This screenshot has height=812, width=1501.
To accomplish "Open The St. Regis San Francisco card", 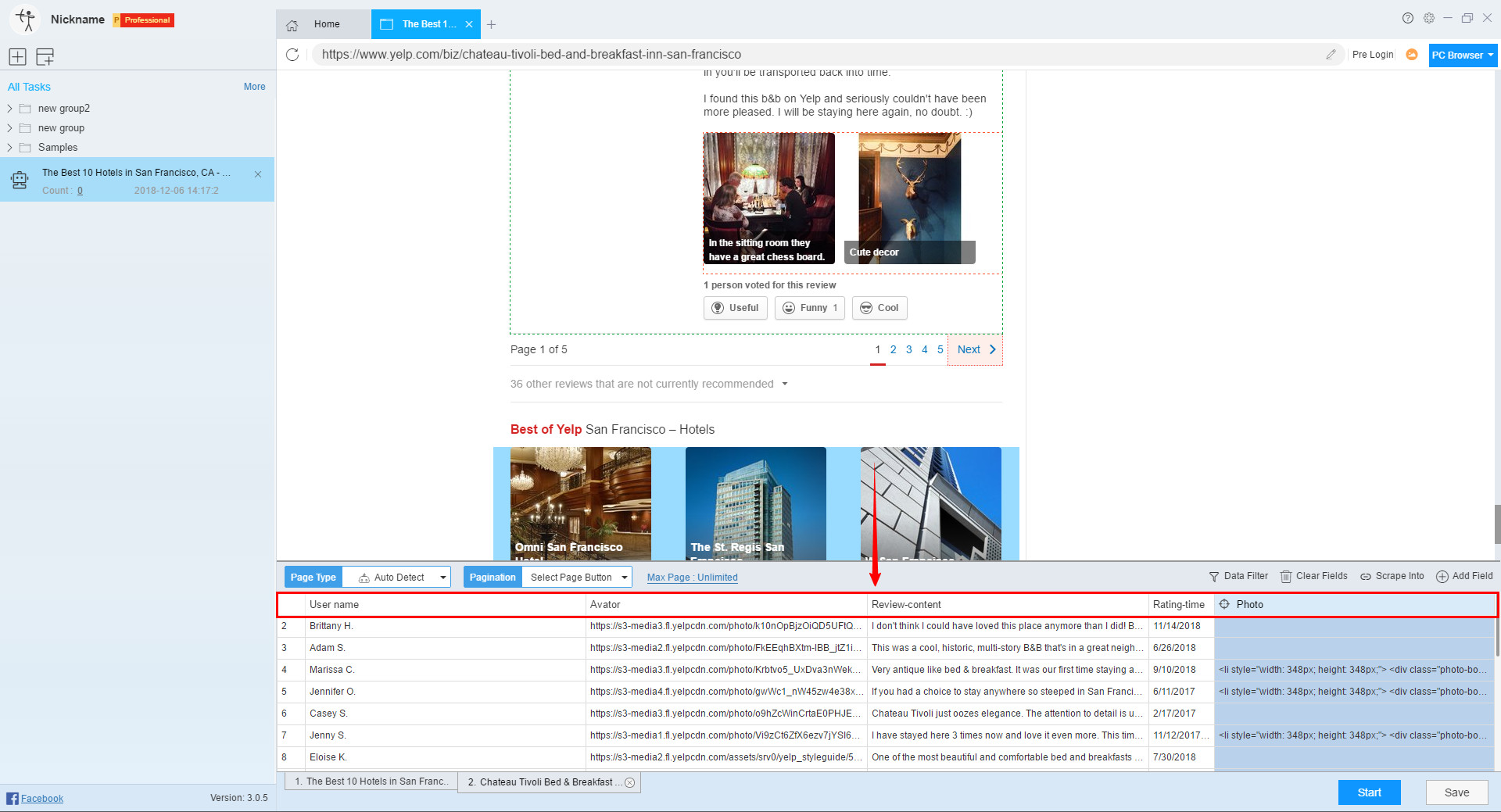I will click(756, 503).
